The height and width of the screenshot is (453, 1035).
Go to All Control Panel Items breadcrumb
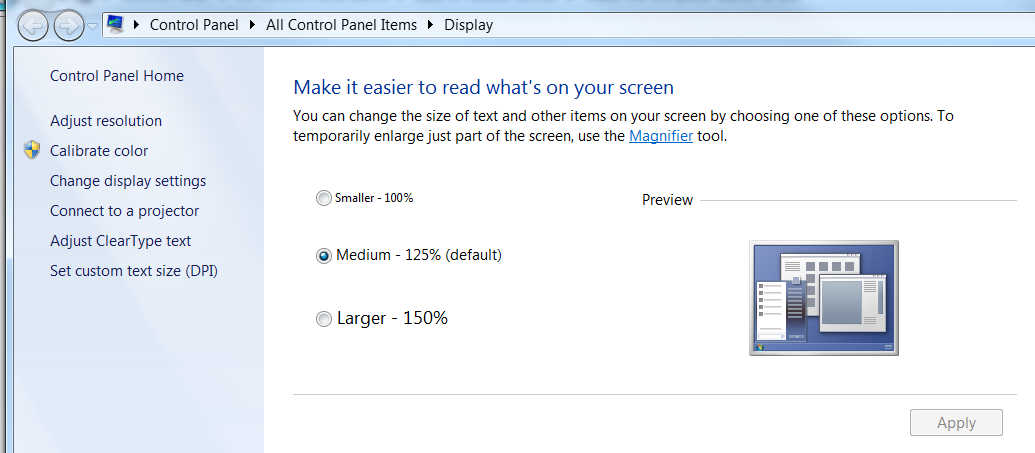pos(341,25)
